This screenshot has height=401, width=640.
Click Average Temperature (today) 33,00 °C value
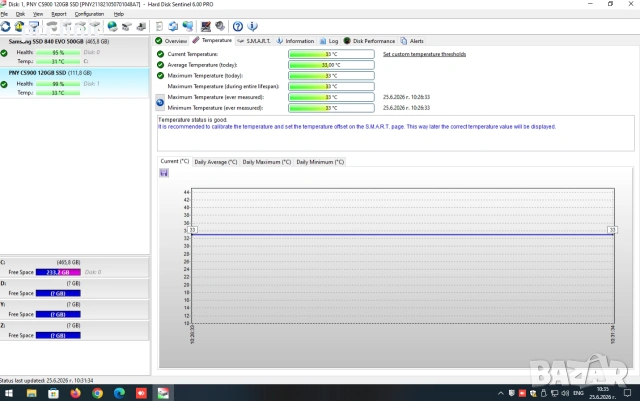331,65
